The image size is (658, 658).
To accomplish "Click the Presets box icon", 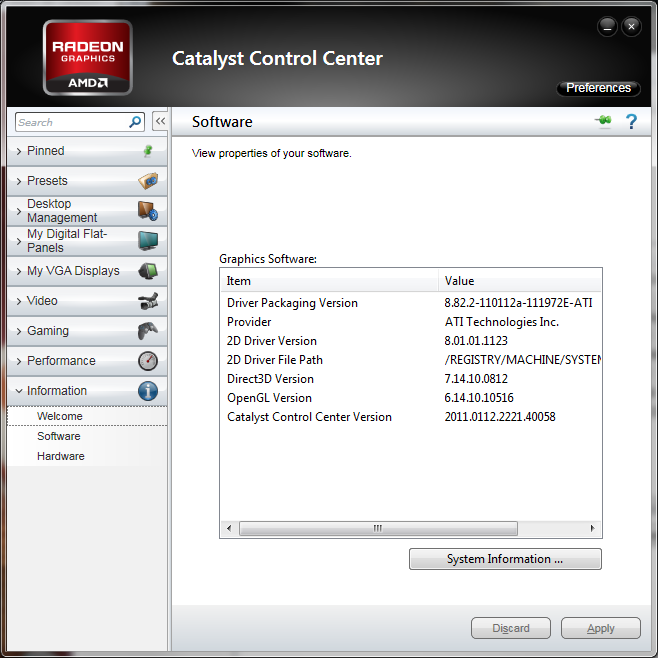I will 148,181.
